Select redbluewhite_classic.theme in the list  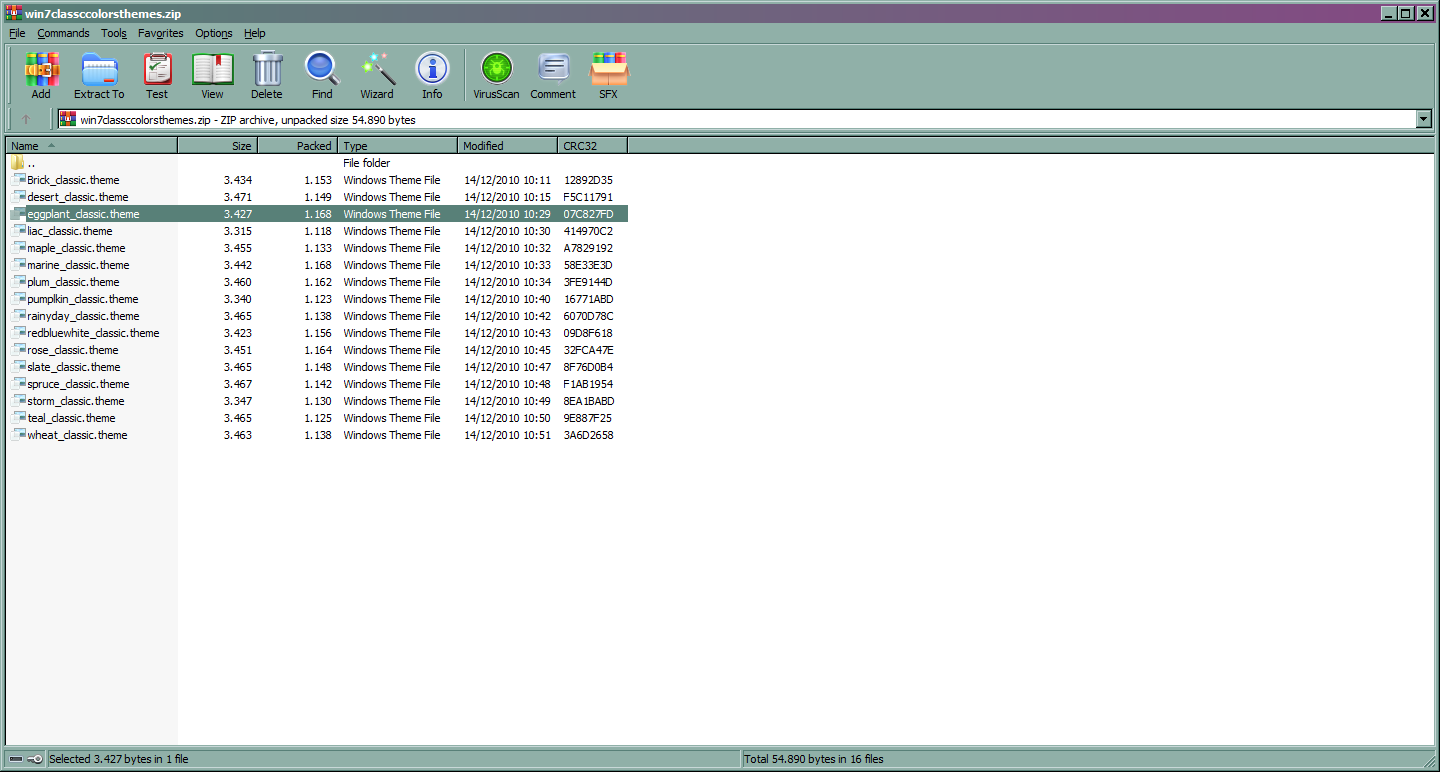coord(93,333)
